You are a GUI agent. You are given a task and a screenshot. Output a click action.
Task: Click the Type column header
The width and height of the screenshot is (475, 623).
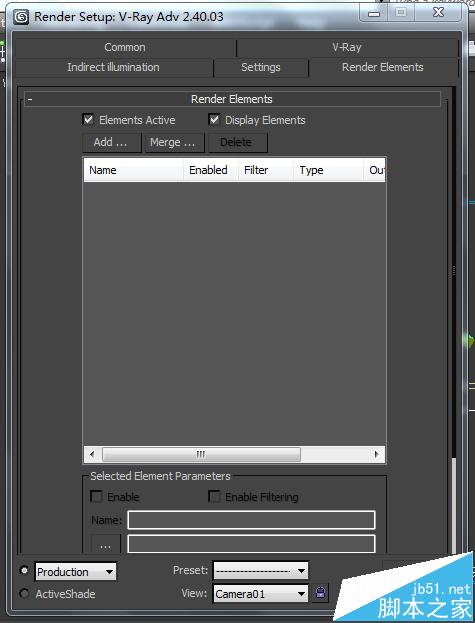[328, 170]
